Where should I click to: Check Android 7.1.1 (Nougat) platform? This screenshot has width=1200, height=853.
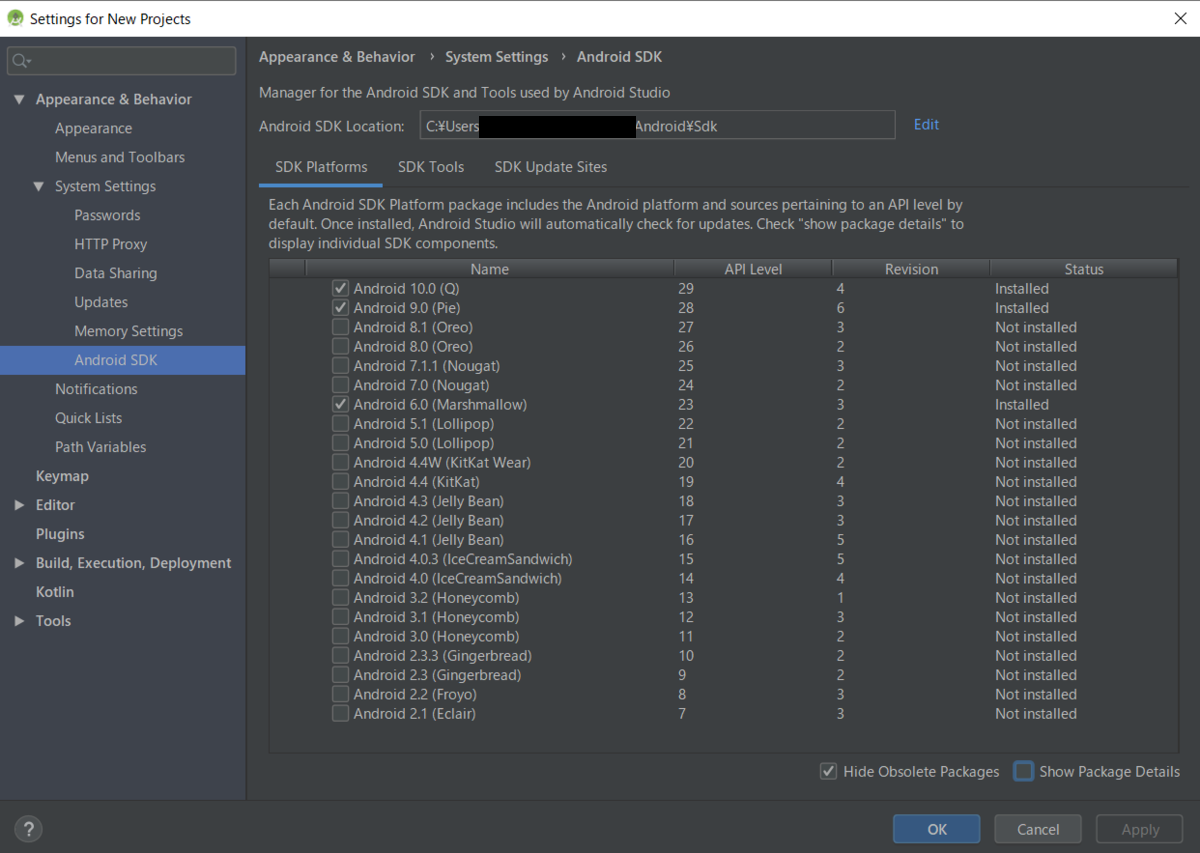341,366
